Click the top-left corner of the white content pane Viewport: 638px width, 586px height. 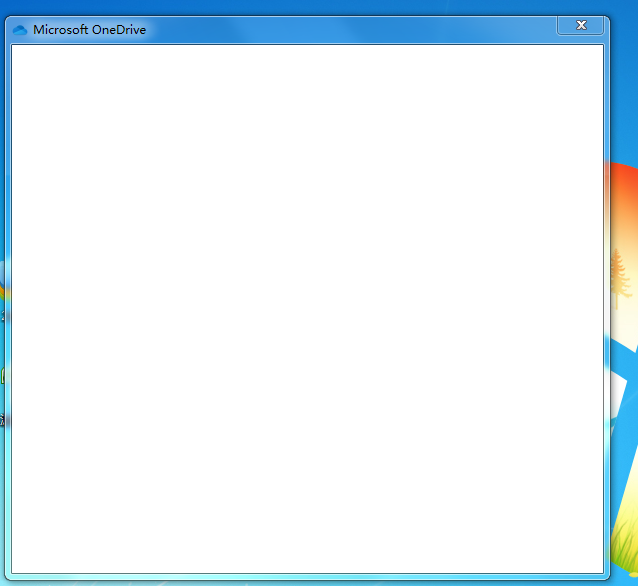(14, 48)
